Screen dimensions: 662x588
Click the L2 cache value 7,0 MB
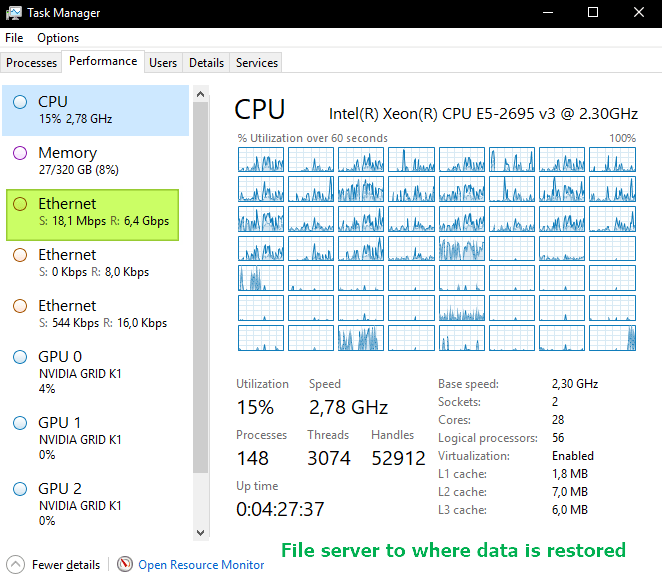[x=570, y=492]
